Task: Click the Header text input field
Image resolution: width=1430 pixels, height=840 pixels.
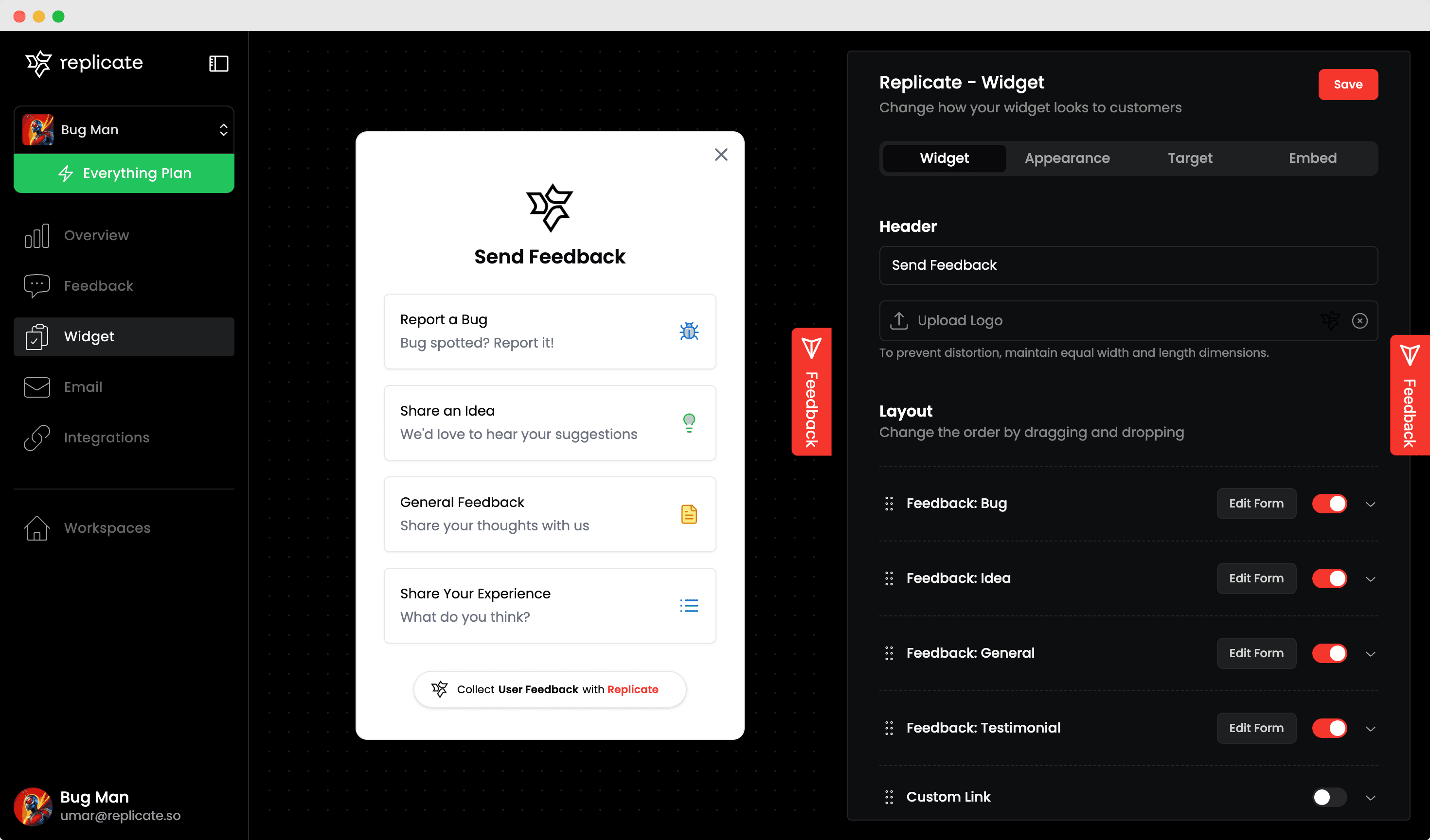Action: (1128, 264)
